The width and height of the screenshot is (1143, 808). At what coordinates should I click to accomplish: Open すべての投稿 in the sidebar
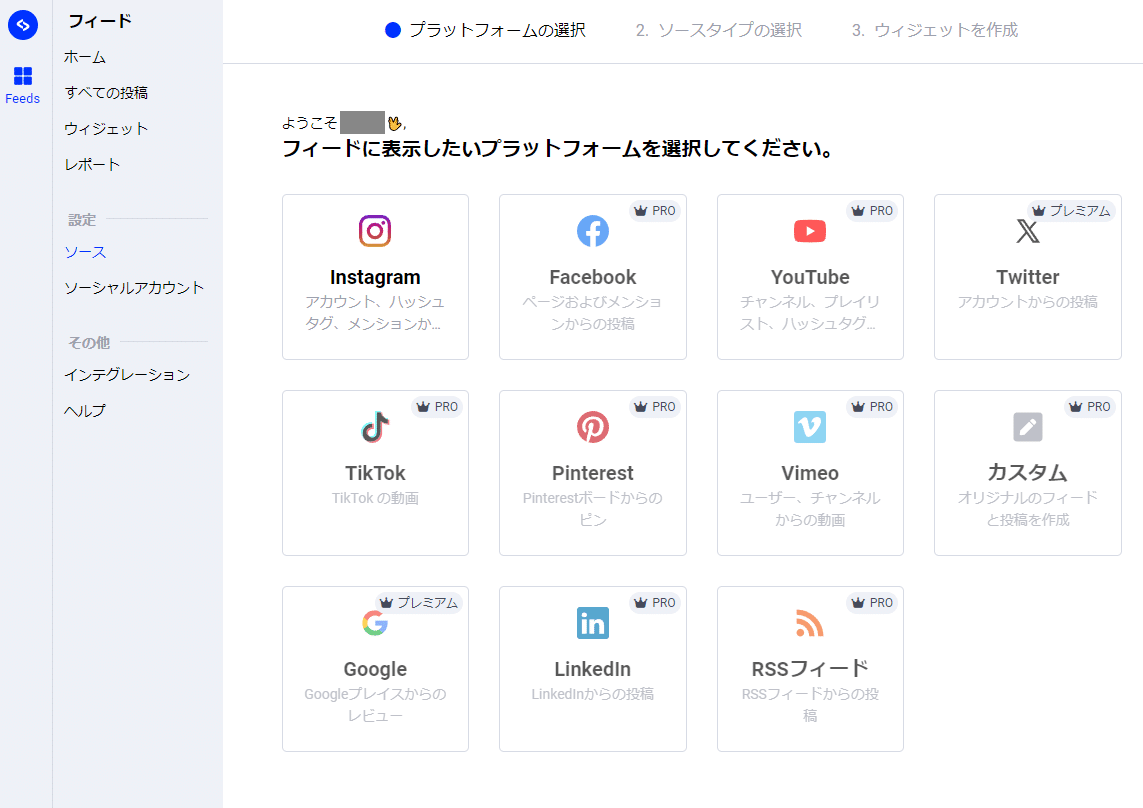pos(106,93)
